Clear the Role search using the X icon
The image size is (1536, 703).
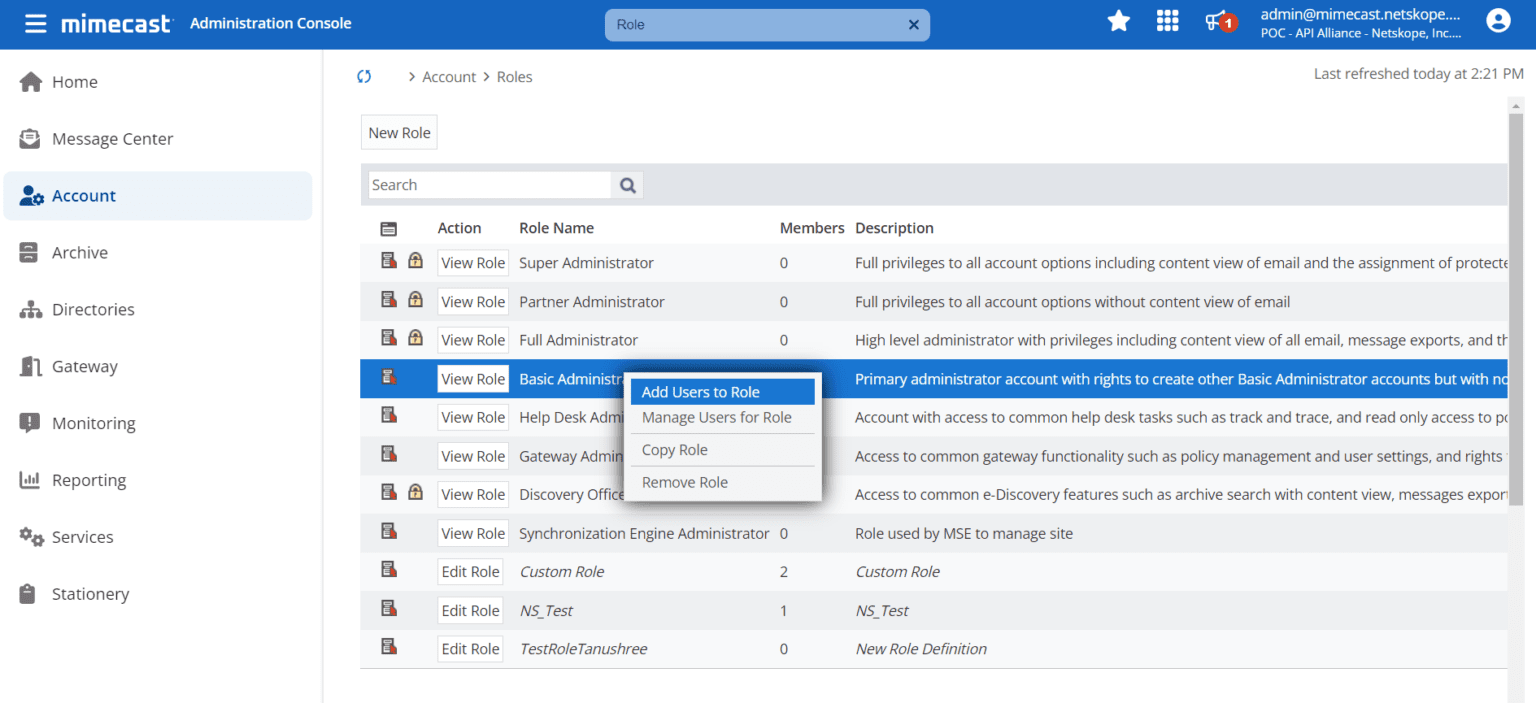913,24
